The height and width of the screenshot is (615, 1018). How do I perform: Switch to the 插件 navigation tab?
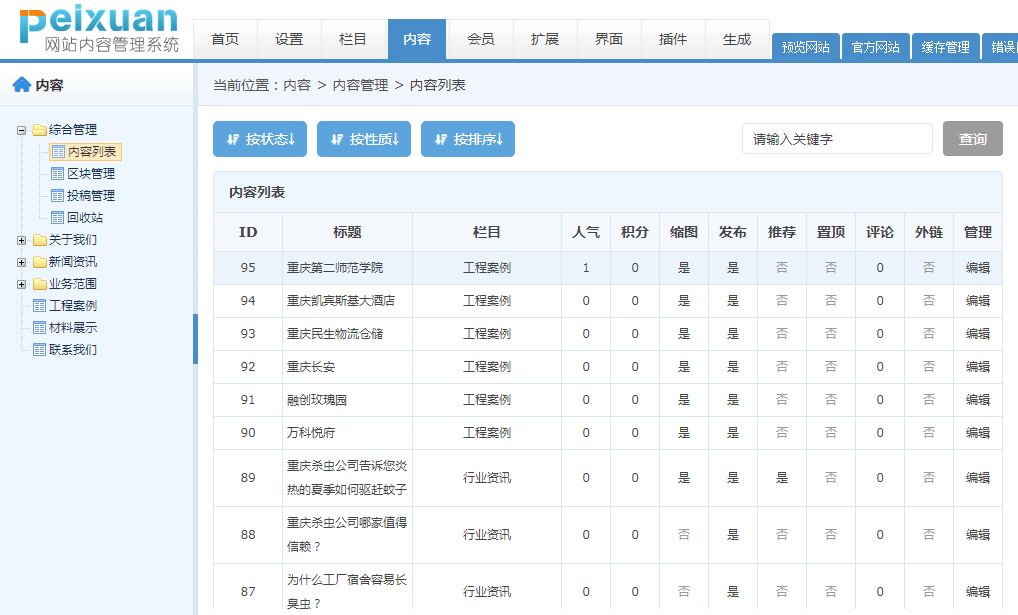click(x=673, y=40)
